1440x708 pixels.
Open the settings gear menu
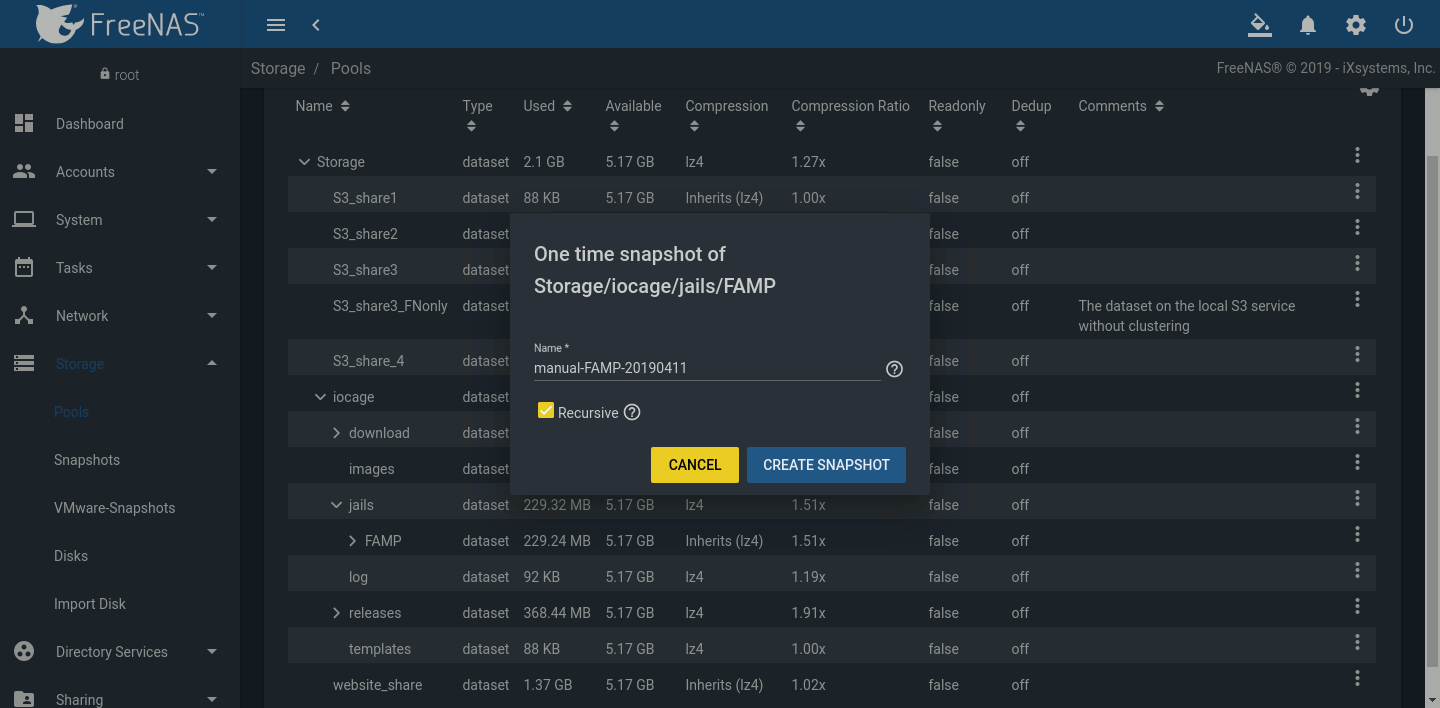click(x=1356, y=25)
